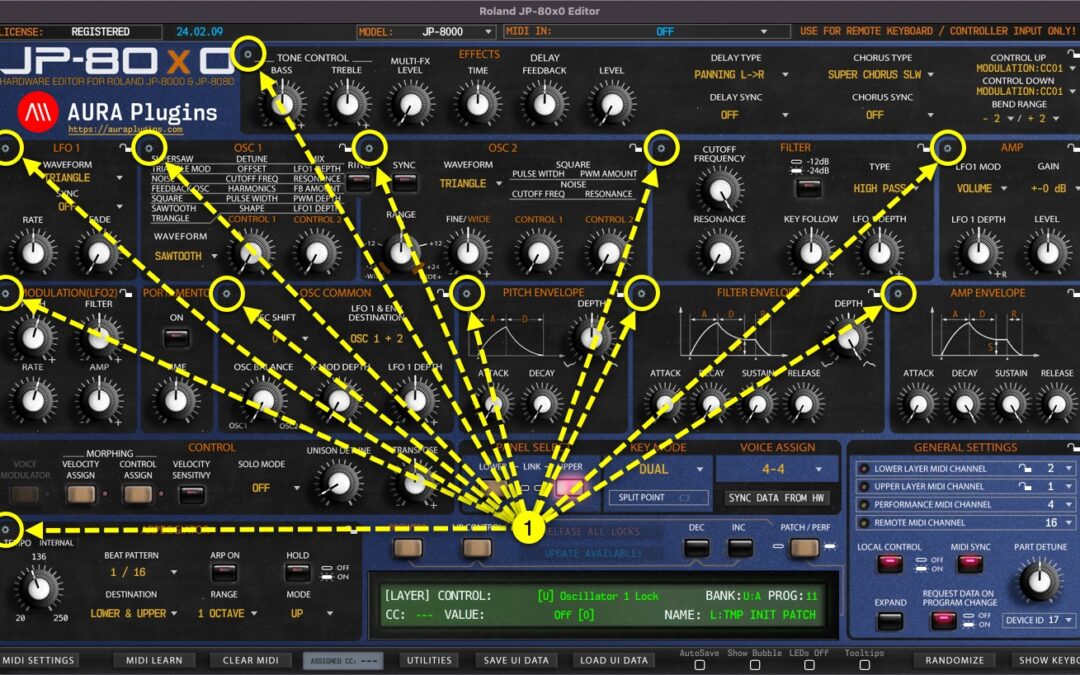Image resolution: width=1080 pixels, height=675 pixels.
Task: Click the gear icon on the OSC 1 panel
Action: click(x=149, y=148)
